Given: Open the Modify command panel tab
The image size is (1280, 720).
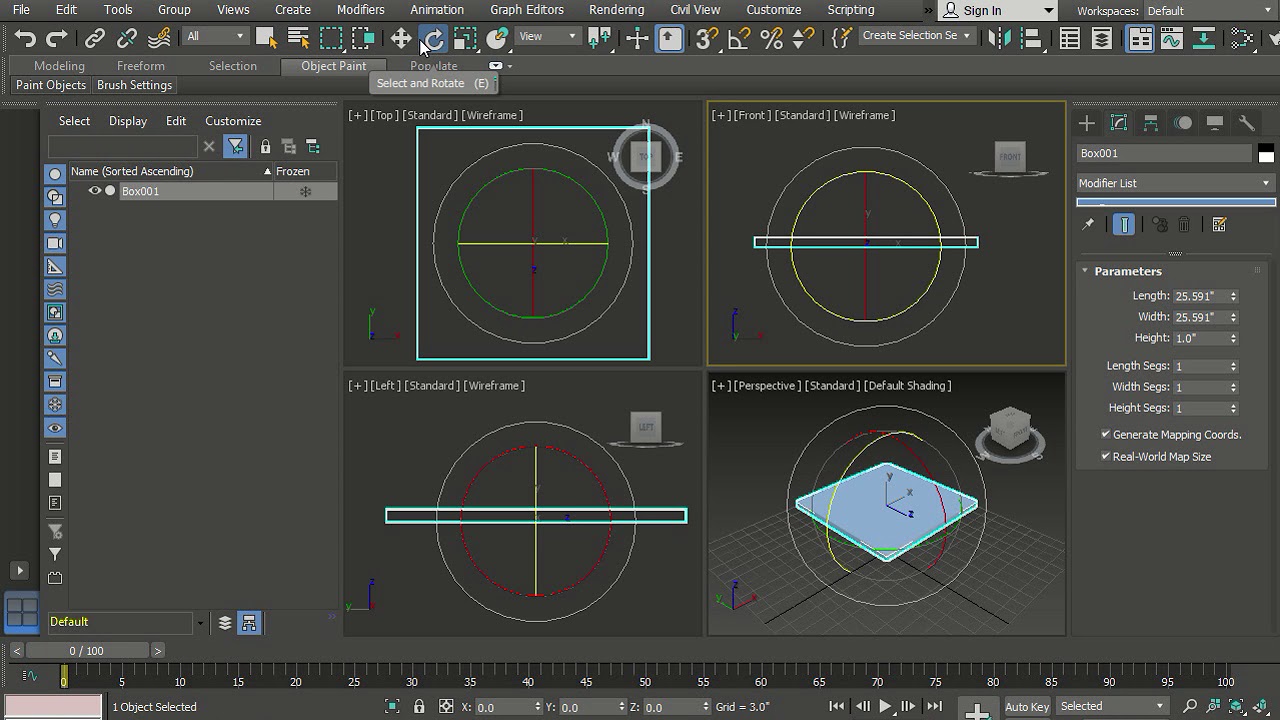Looking at the screenshot, I should pos(1119,123).
